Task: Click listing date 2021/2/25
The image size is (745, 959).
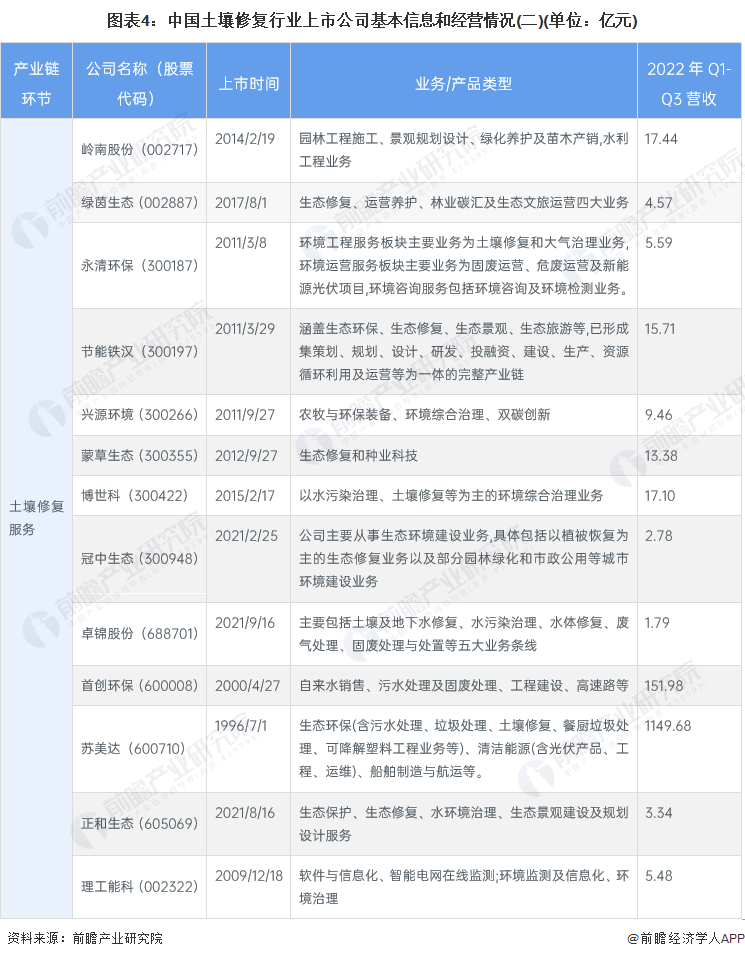Action: click(246, 536)
